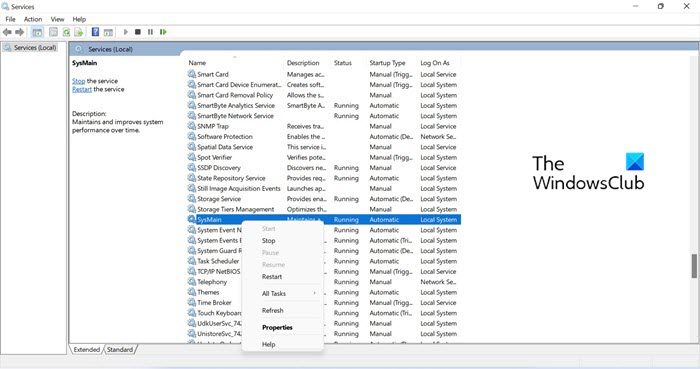This screenshot has width=700, height=369.
Task: Click the gear icon beside SNMP Trap
Action: 192,126
